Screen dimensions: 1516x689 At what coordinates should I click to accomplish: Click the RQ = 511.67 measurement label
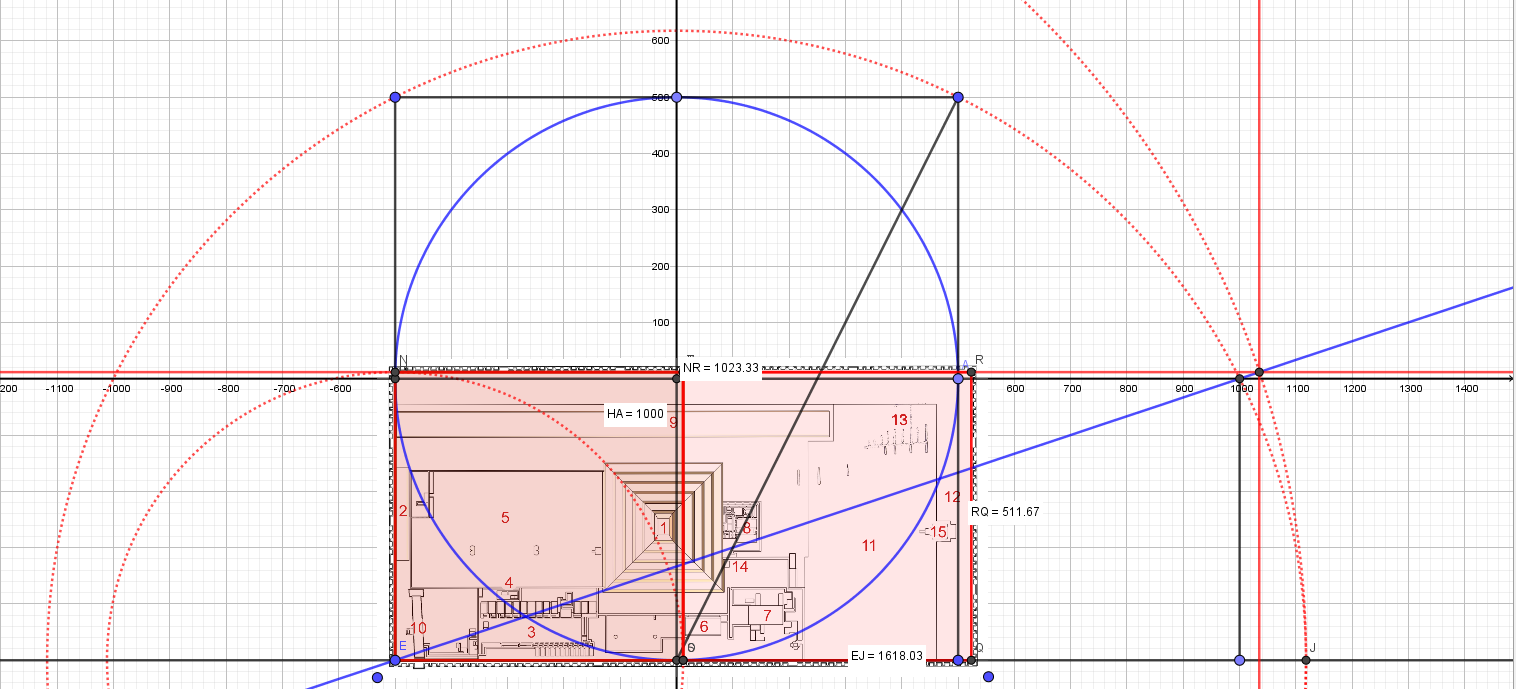pyautogui.click(x=1005, y=511)
